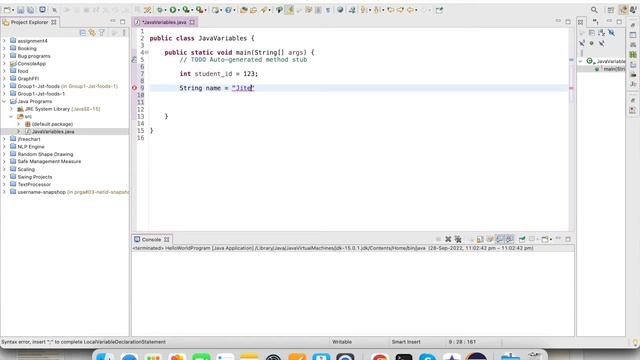
Task: Select the Console tab
Action: (151, 240)
